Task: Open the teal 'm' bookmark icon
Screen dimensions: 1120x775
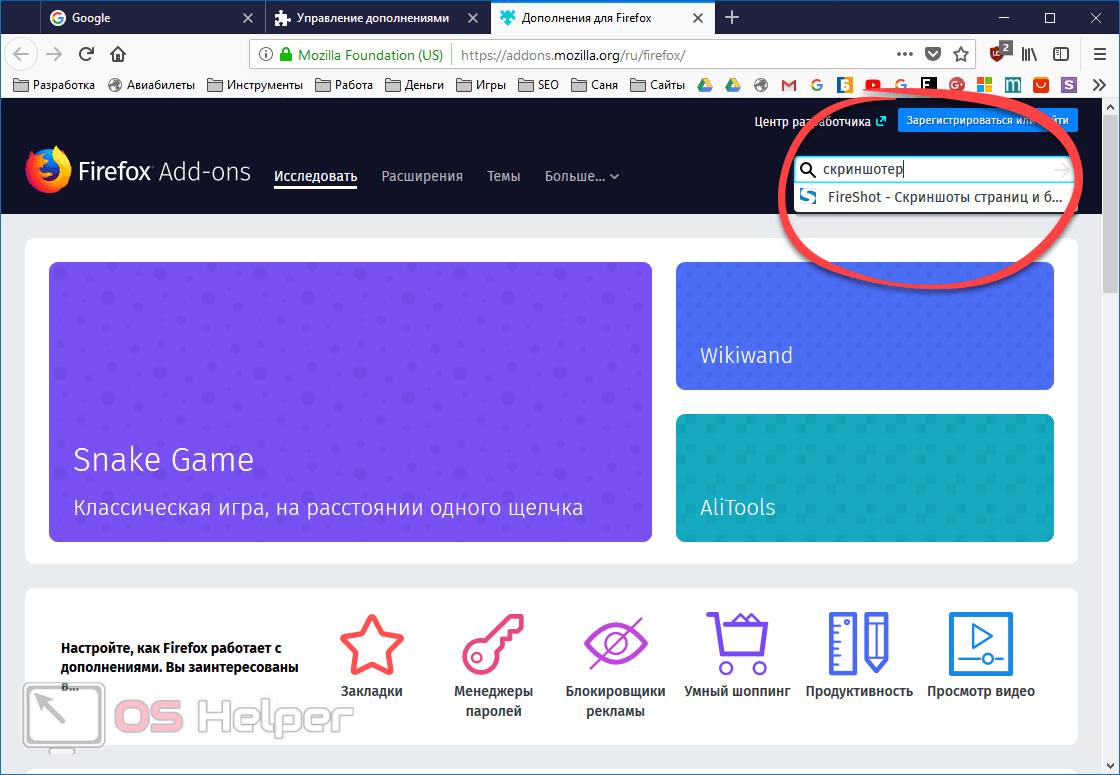Action: coord(1012,85)
